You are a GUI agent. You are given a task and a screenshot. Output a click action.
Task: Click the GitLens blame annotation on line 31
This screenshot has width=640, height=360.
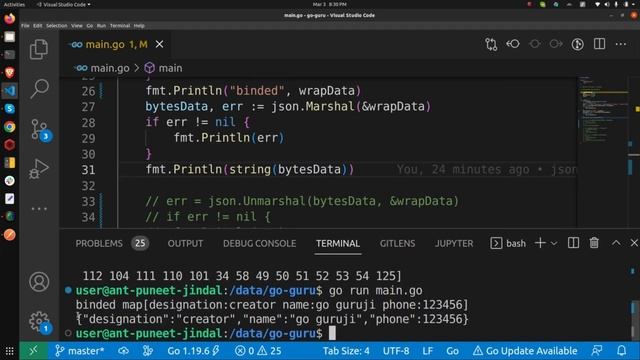(487, 169)
